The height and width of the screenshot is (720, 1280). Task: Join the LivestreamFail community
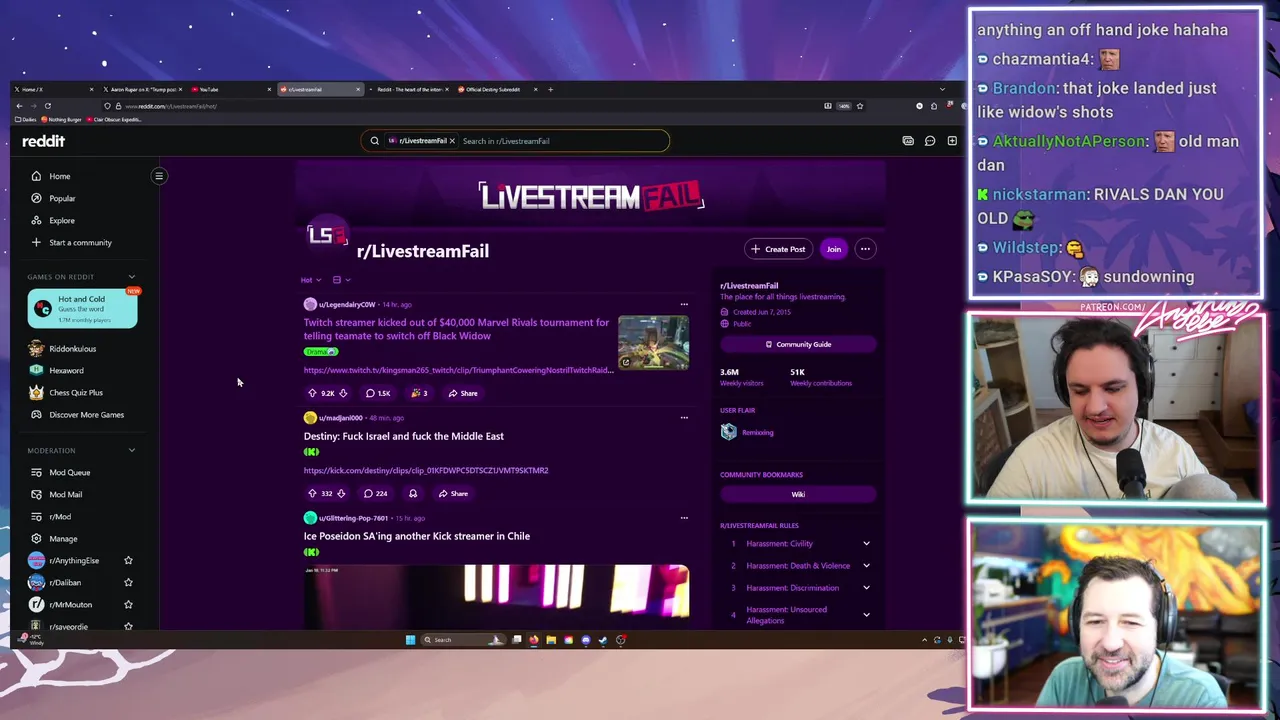click(x=833, y=249)
